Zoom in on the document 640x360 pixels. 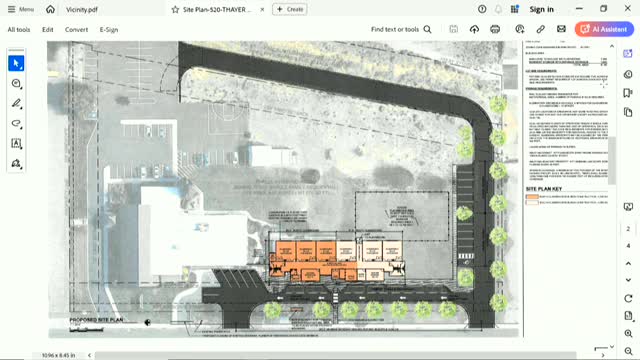628,333
